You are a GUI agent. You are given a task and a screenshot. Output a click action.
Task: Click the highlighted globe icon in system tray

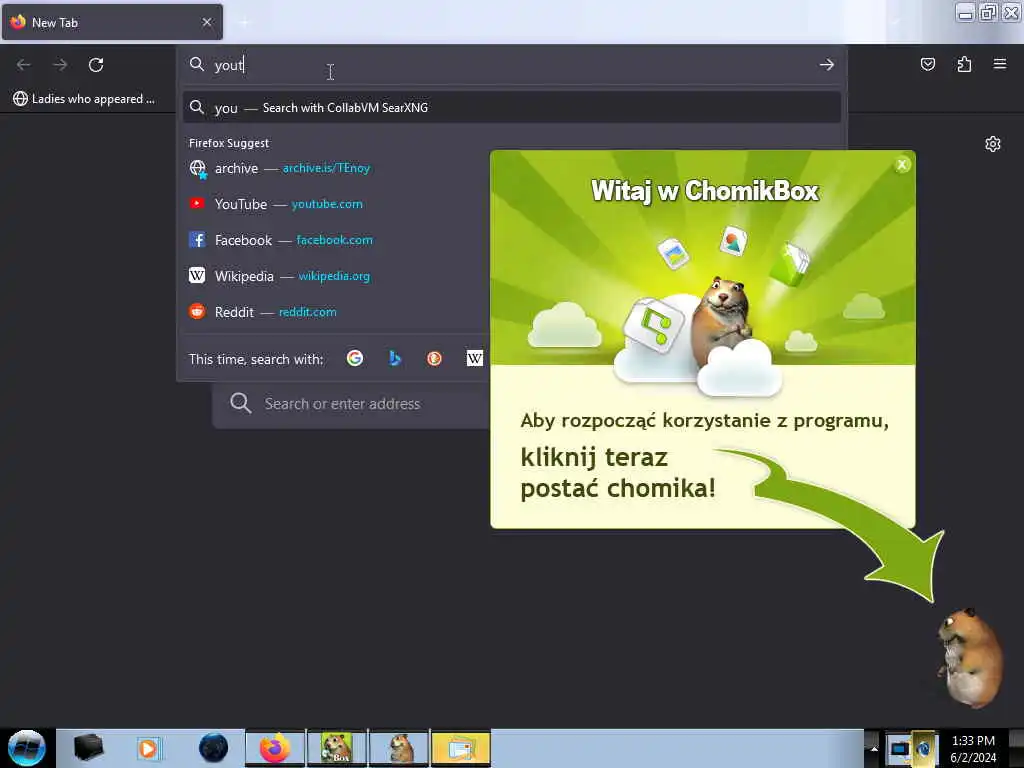click(x=923, y=749)
